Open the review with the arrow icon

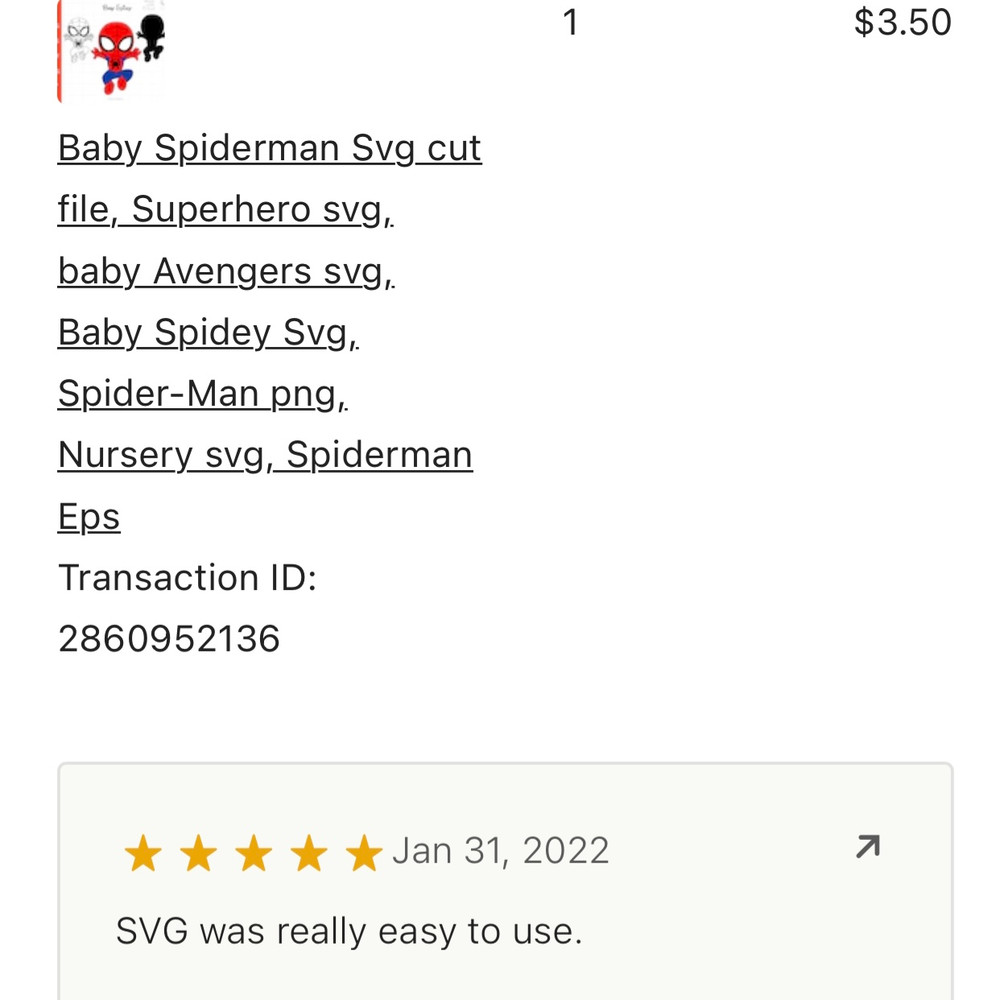[867, 848]
